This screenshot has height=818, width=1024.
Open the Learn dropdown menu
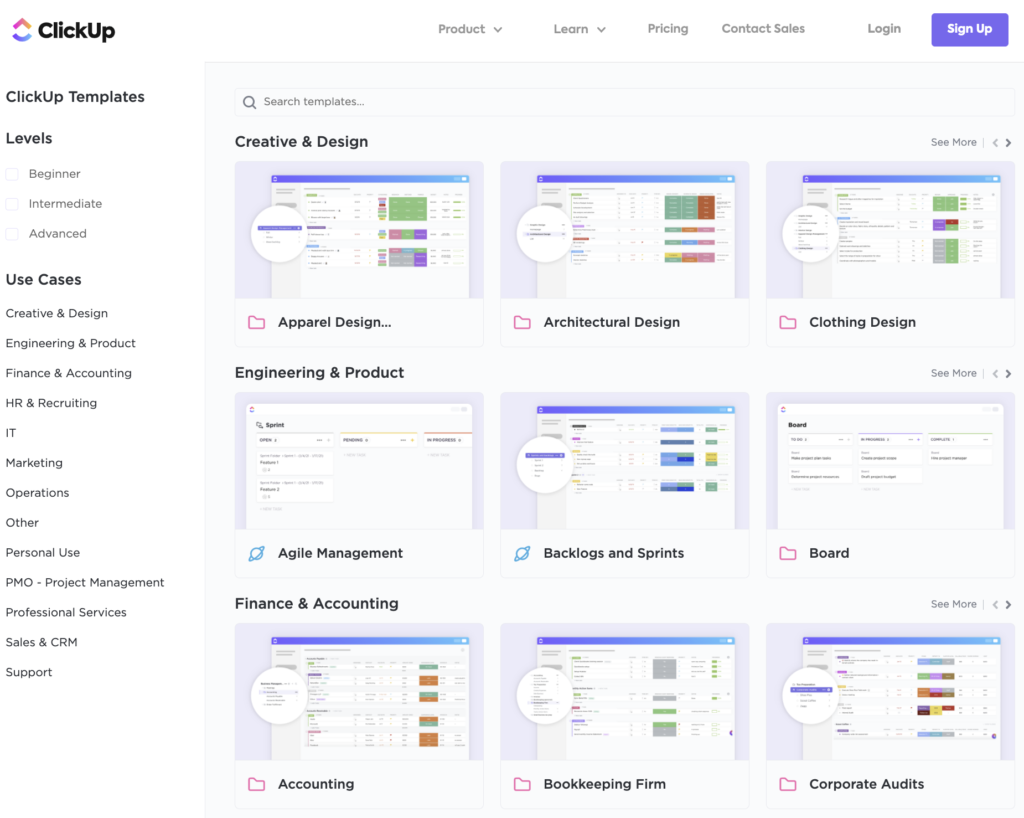pos(579,29)
